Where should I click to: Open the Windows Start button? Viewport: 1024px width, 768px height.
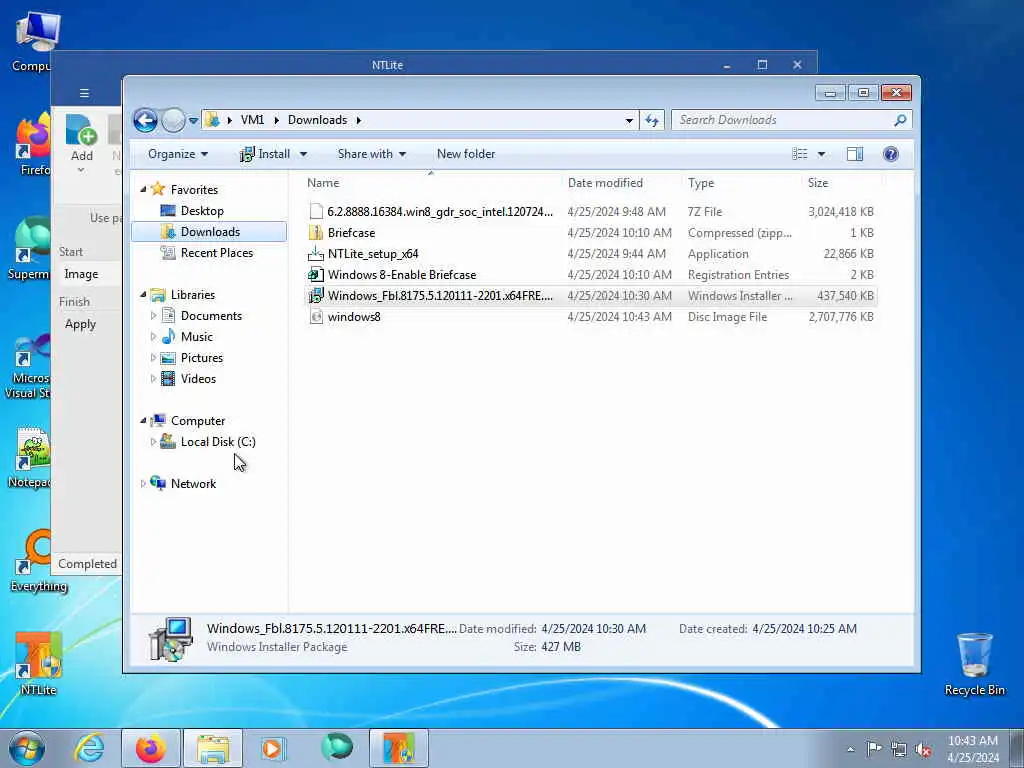27,748
